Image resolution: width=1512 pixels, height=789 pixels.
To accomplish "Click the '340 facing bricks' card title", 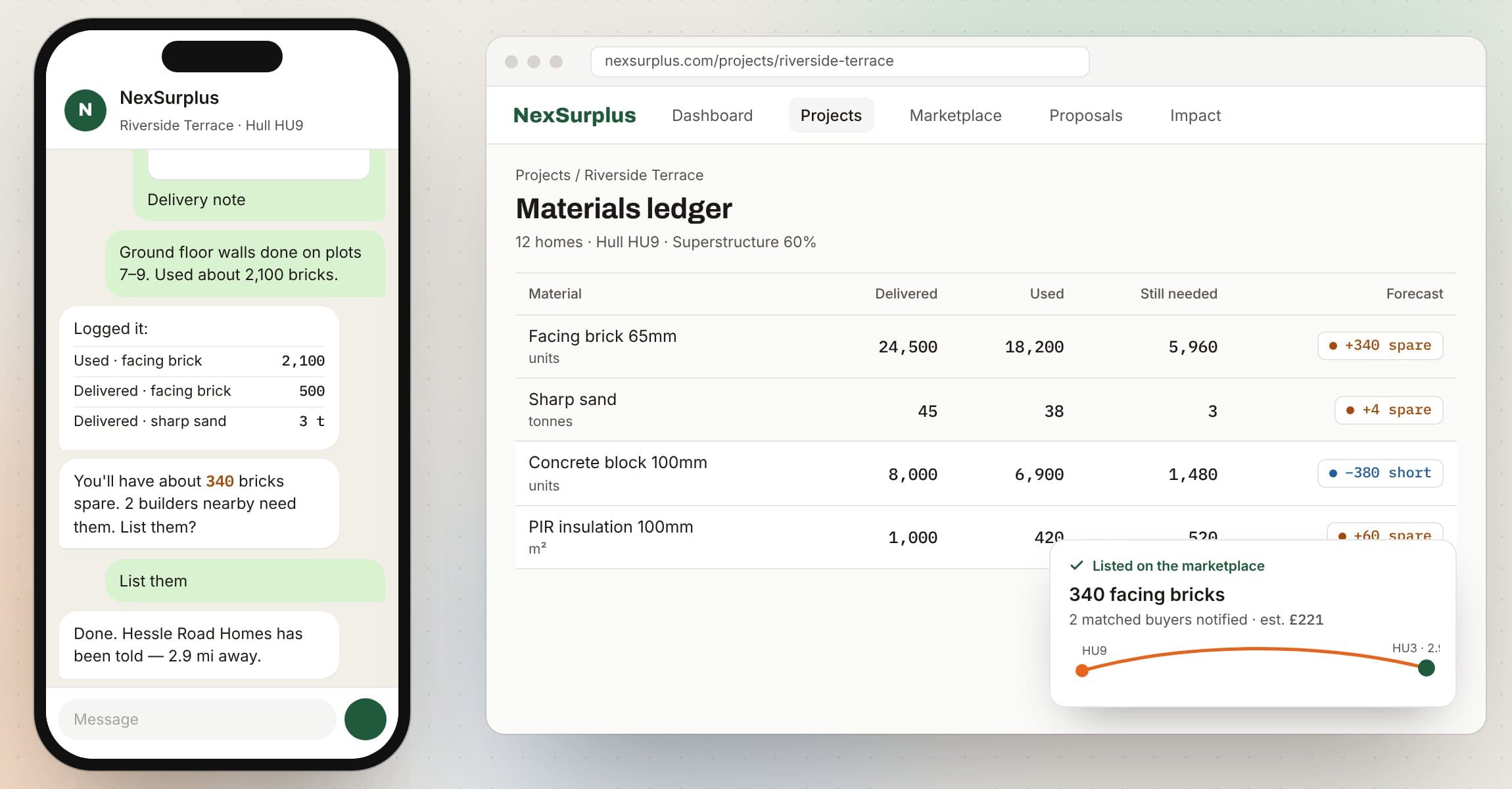I will coord(1146,594).
